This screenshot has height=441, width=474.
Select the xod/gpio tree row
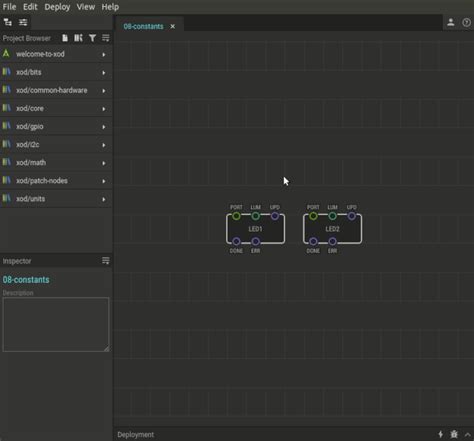(x=56, y=127)
